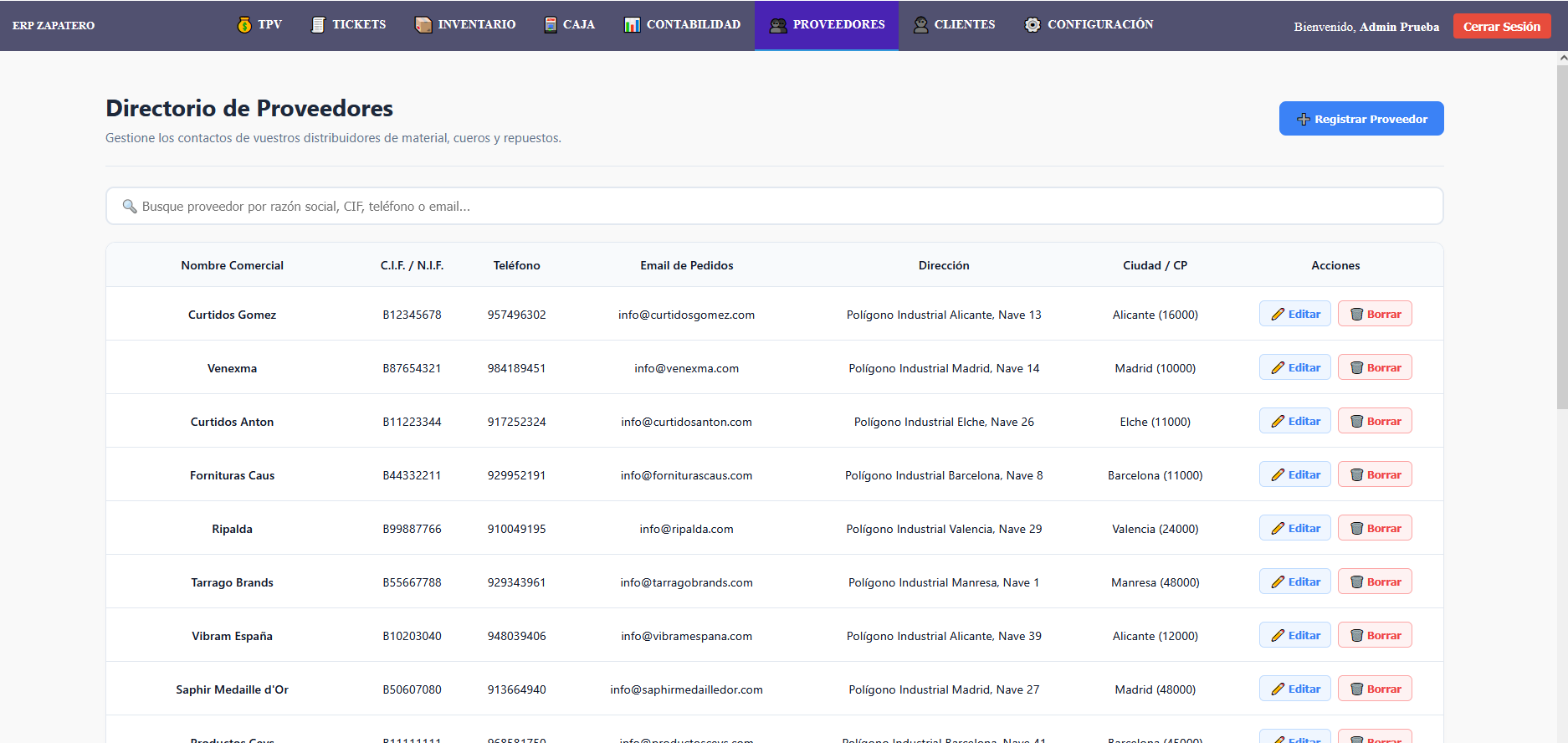This screenshot has width=1568, height=743.
Task: Click the Acciones column header
Action: (x=1335, y=265)
